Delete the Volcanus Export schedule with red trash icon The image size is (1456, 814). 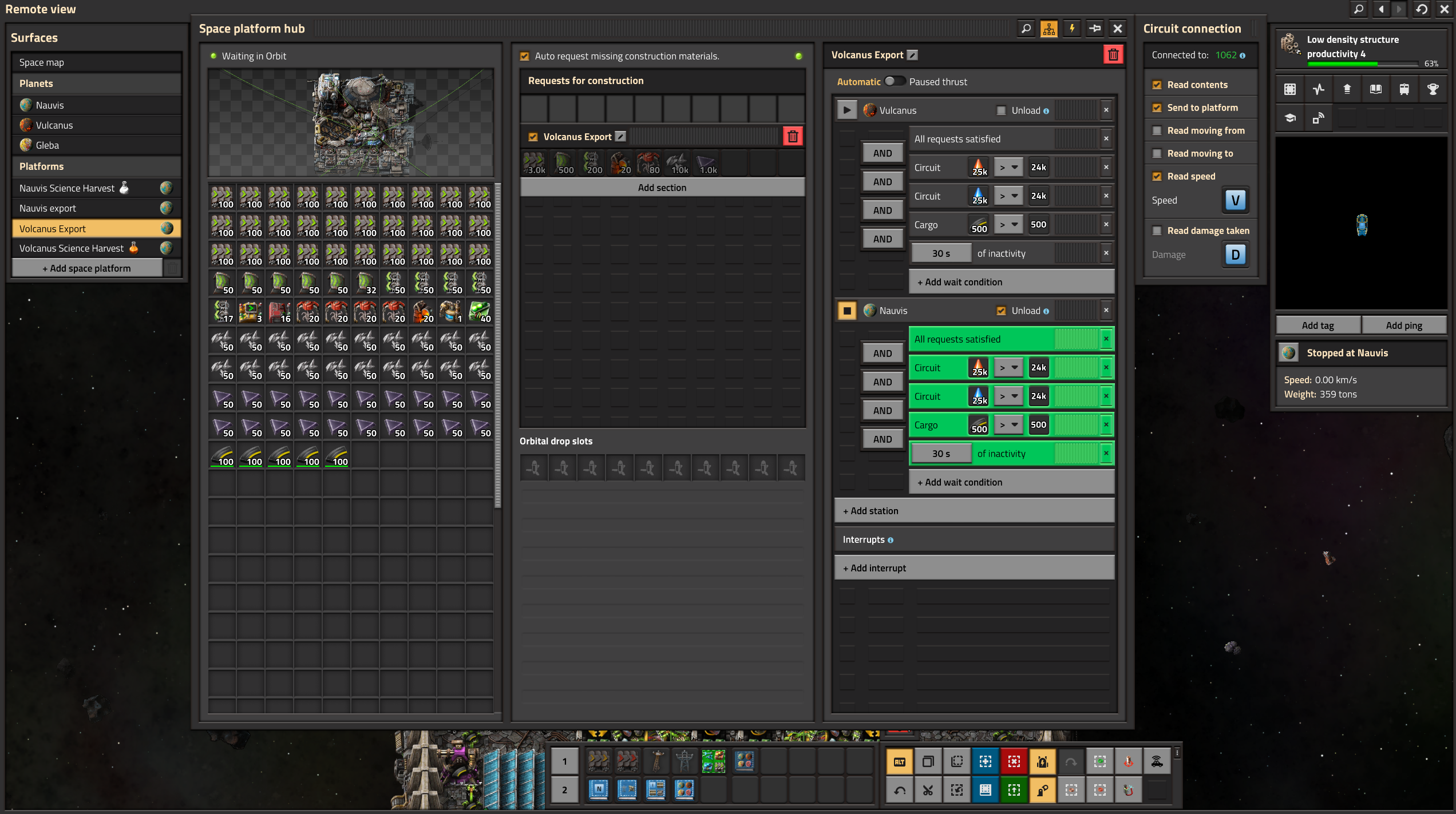(1113, 55)
